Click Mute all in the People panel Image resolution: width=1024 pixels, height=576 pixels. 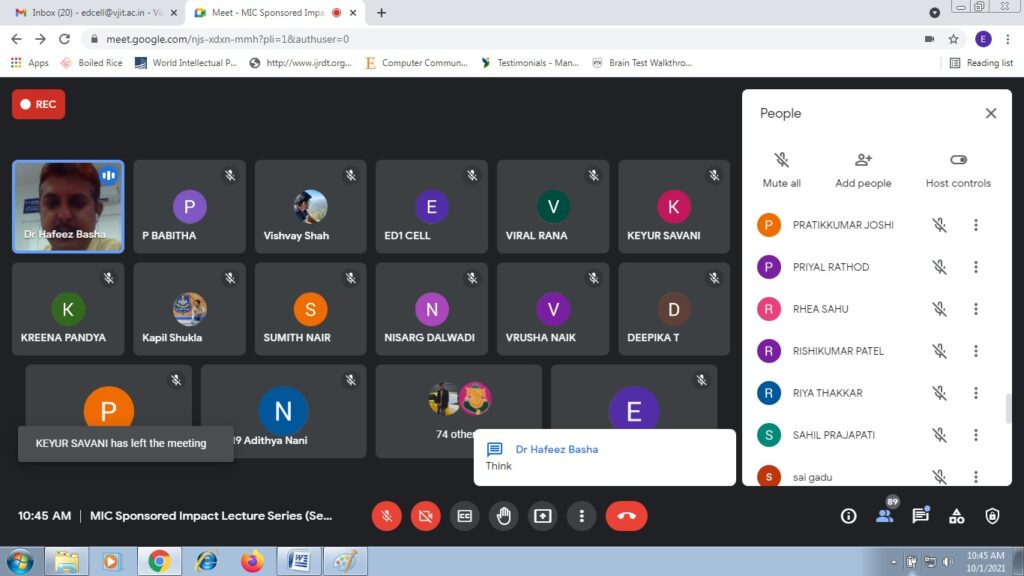(781, 169)
